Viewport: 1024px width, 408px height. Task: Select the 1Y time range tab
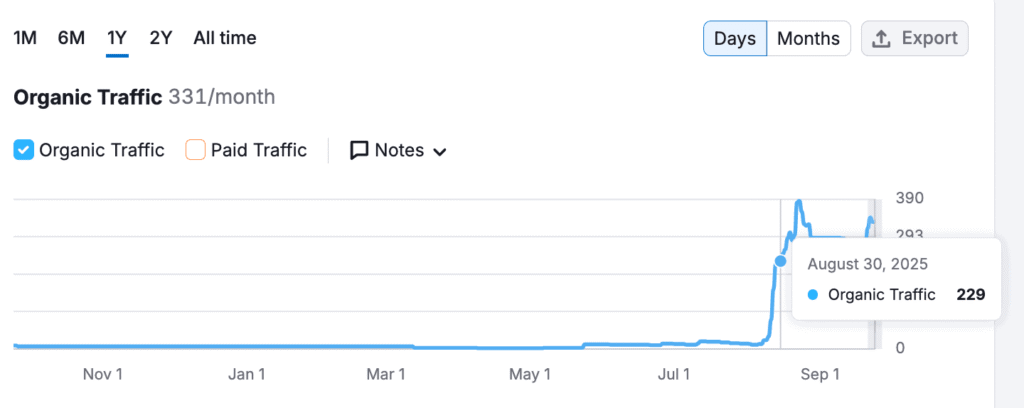pyautogui.click(x=117, y=38)
